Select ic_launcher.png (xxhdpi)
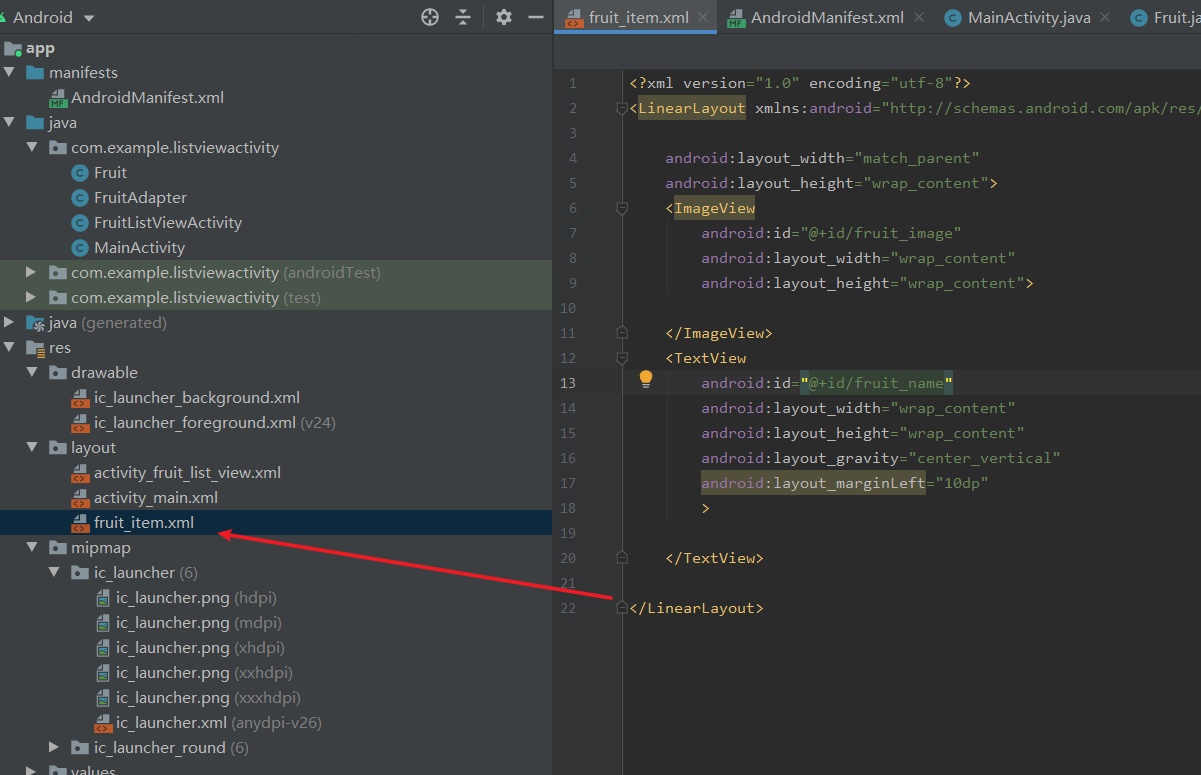 (x=204, y=673)
